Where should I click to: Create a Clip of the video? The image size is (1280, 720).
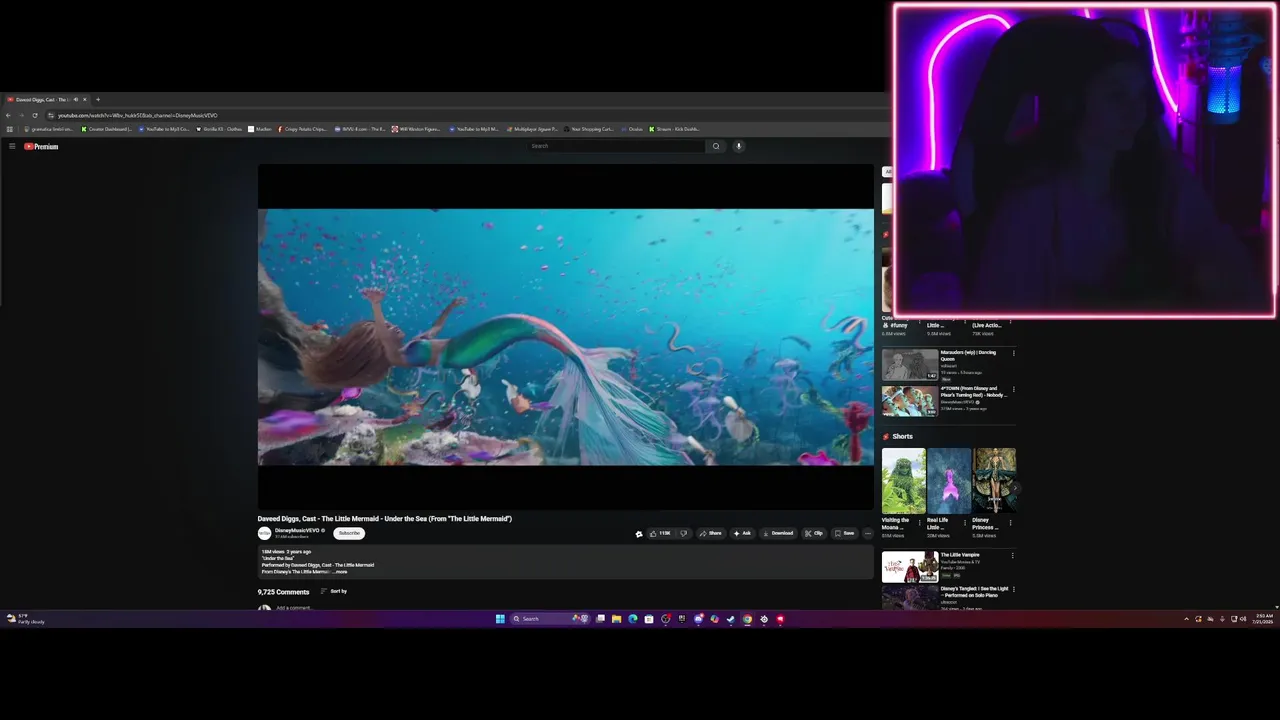point(815,533)
